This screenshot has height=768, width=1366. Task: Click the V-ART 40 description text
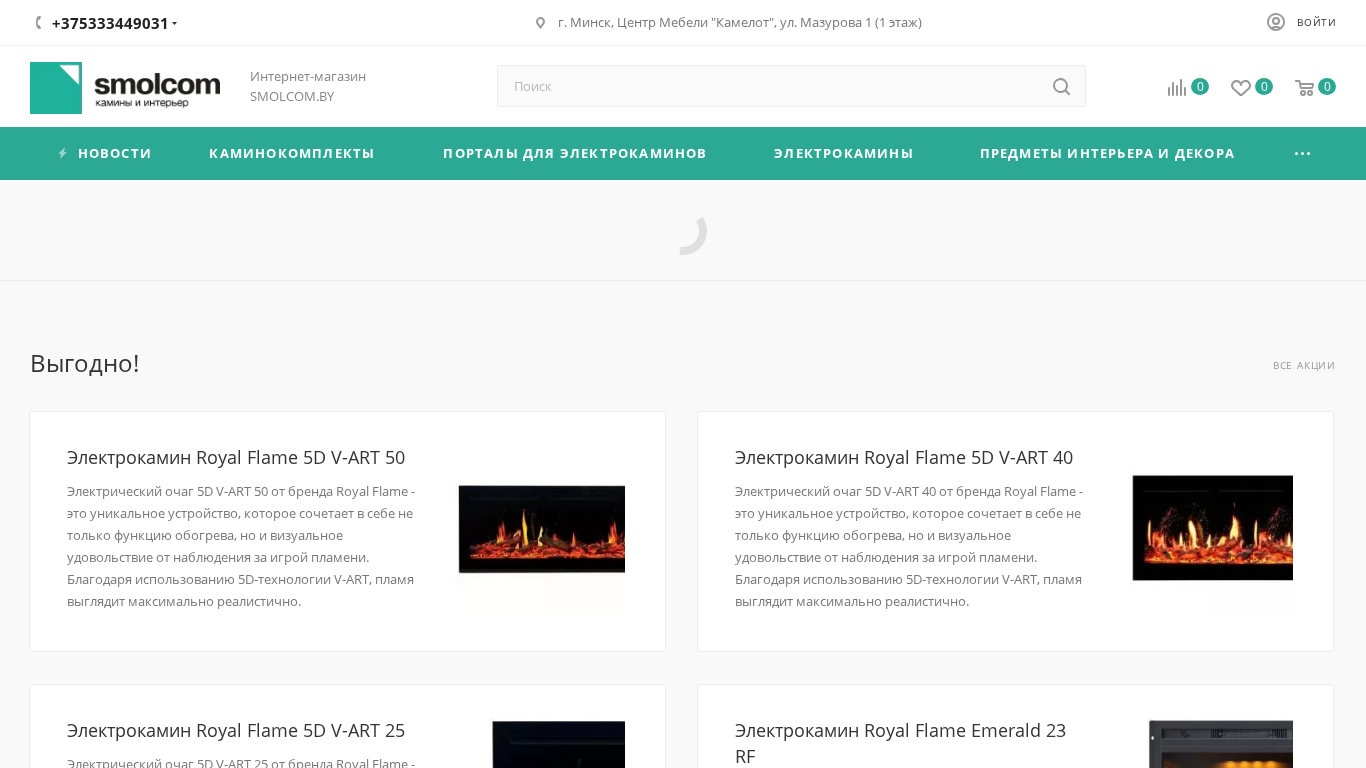coord(909,546)
